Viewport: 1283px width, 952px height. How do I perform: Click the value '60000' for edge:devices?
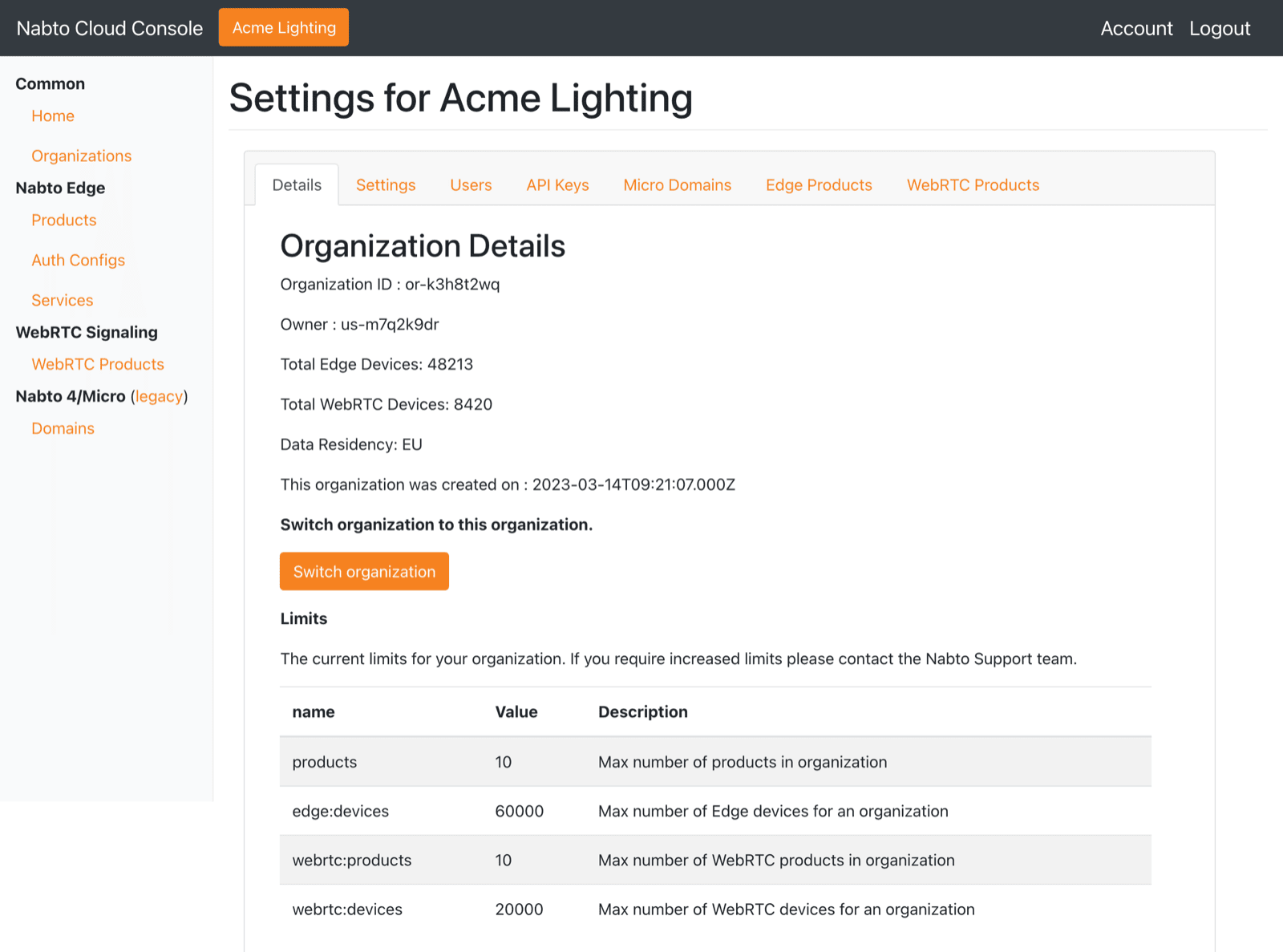[x=520, y=811]
